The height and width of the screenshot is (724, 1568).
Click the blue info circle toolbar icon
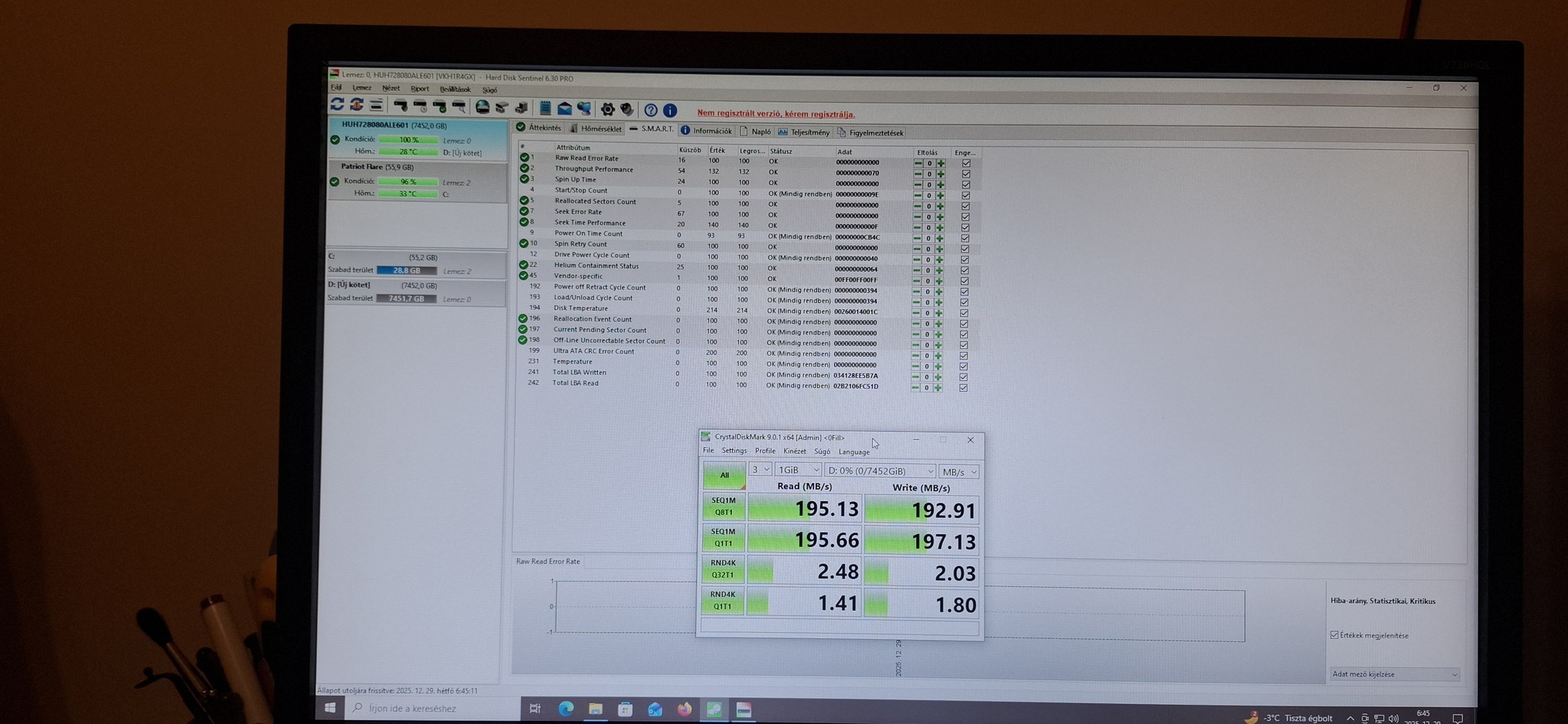670,110
